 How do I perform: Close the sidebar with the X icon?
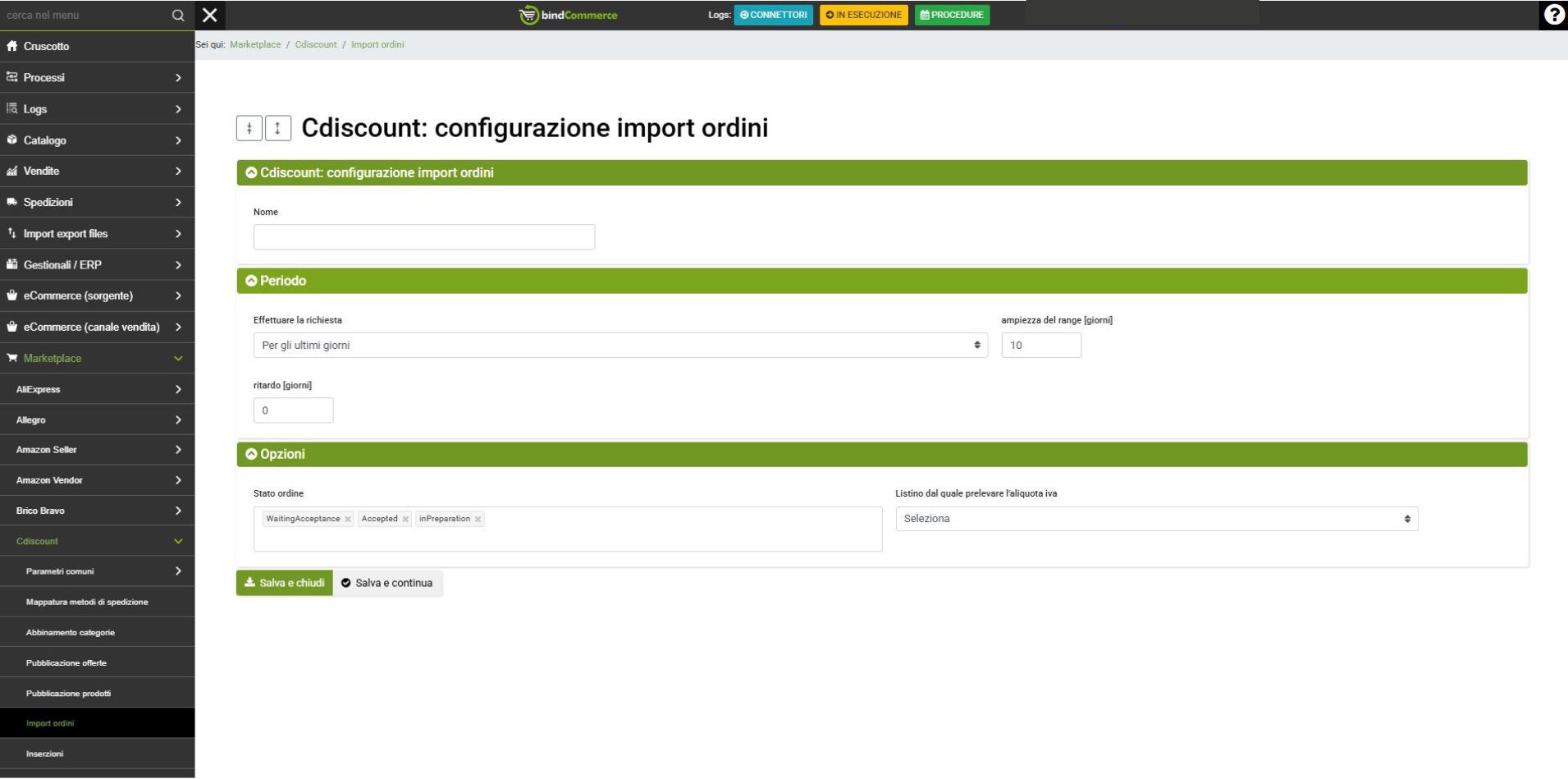210,16
